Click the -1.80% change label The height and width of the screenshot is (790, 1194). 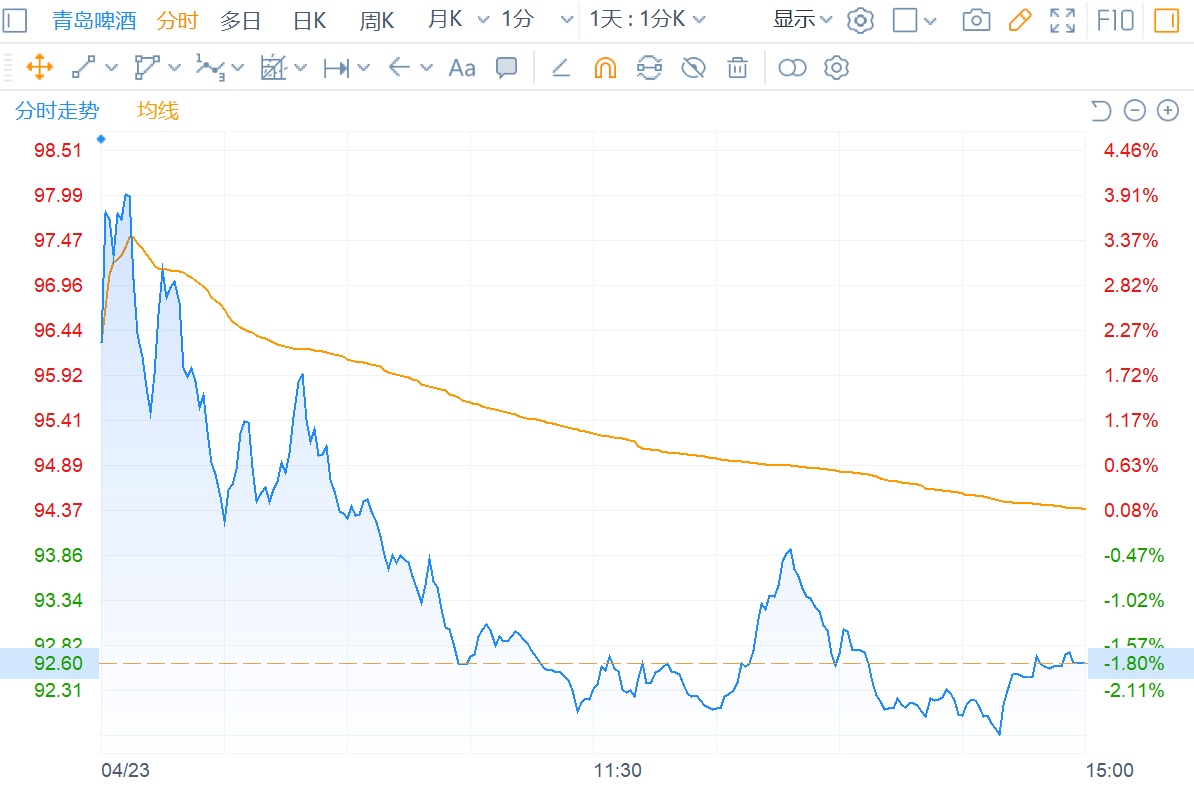click(x=1134, y=663)
